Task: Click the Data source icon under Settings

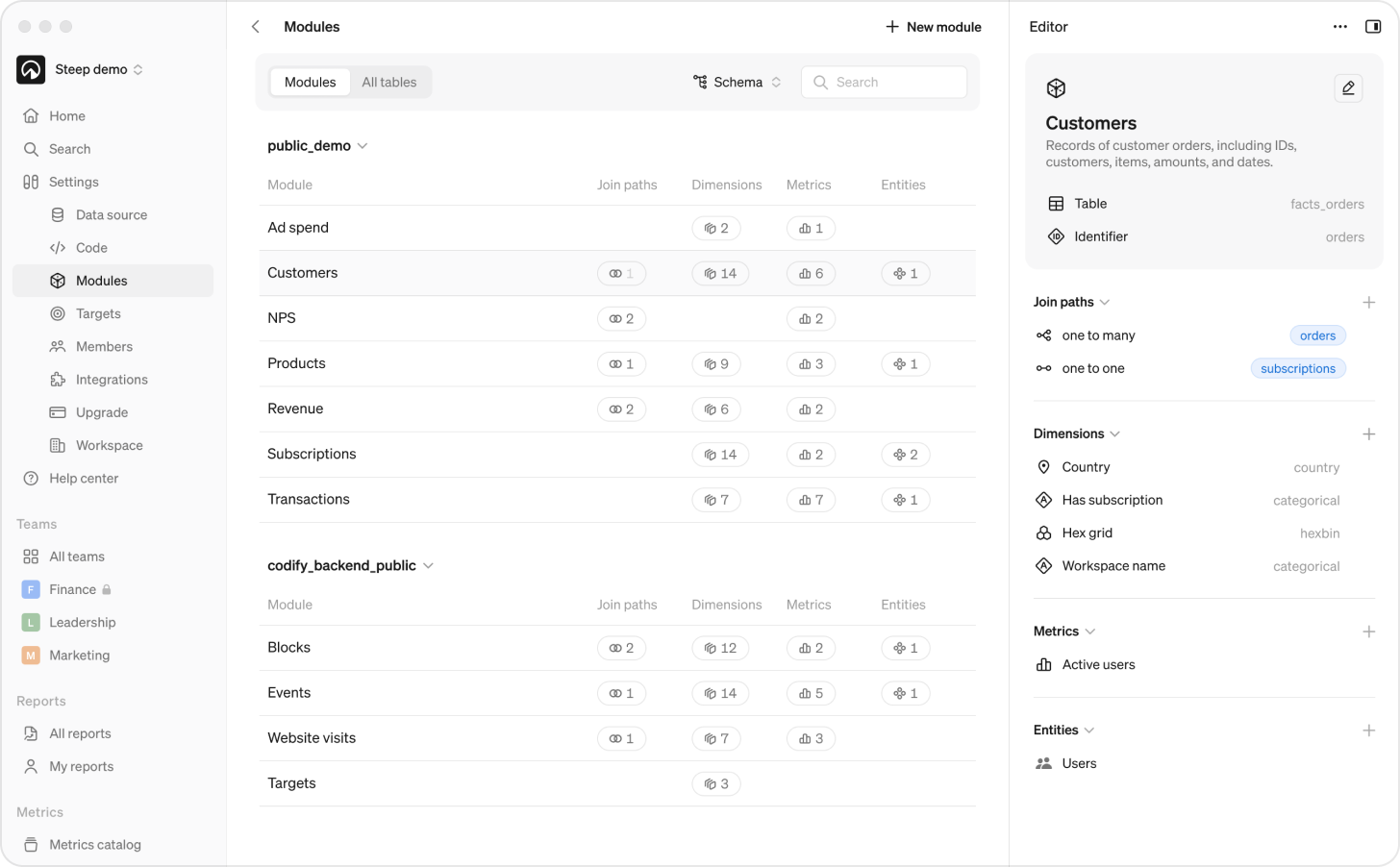Action: pos(60,214)
